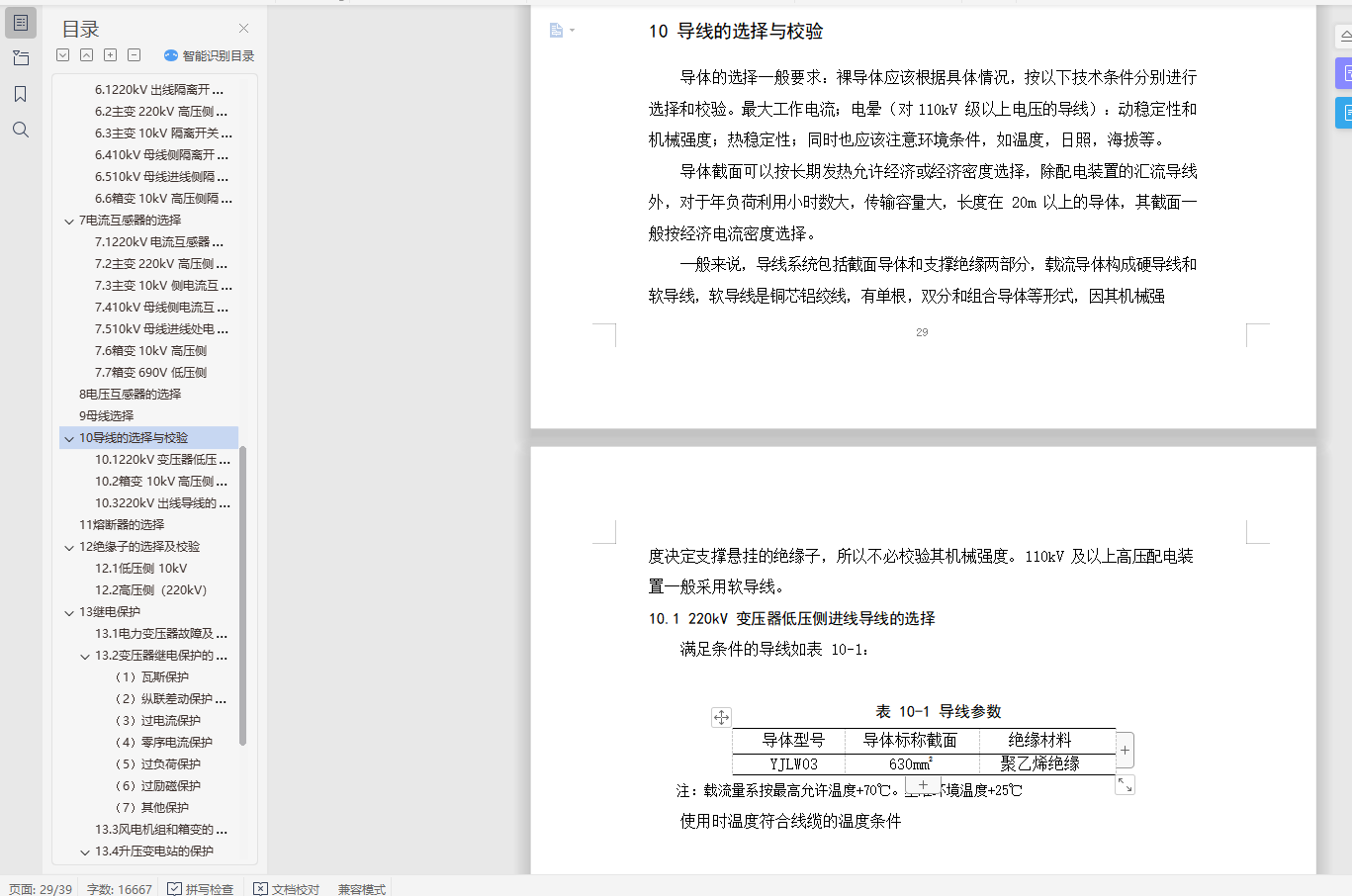Close the 目录 outline panel

[x=243, y=29]
